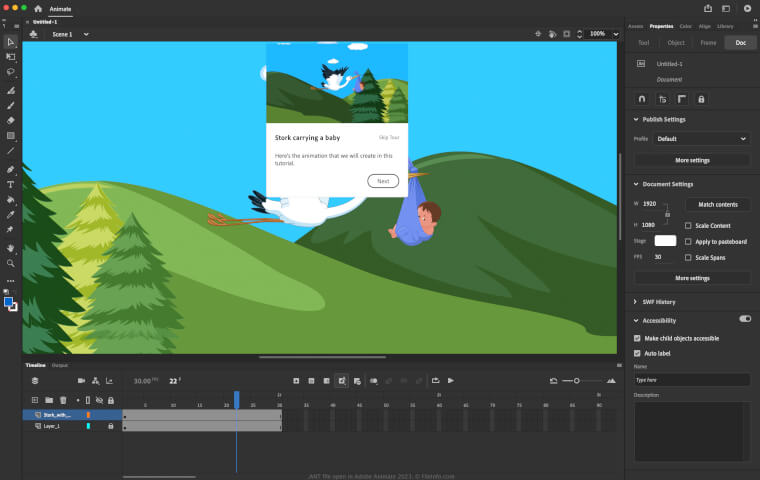Collapse the Publish Settings section

click(x=635, y=119)
